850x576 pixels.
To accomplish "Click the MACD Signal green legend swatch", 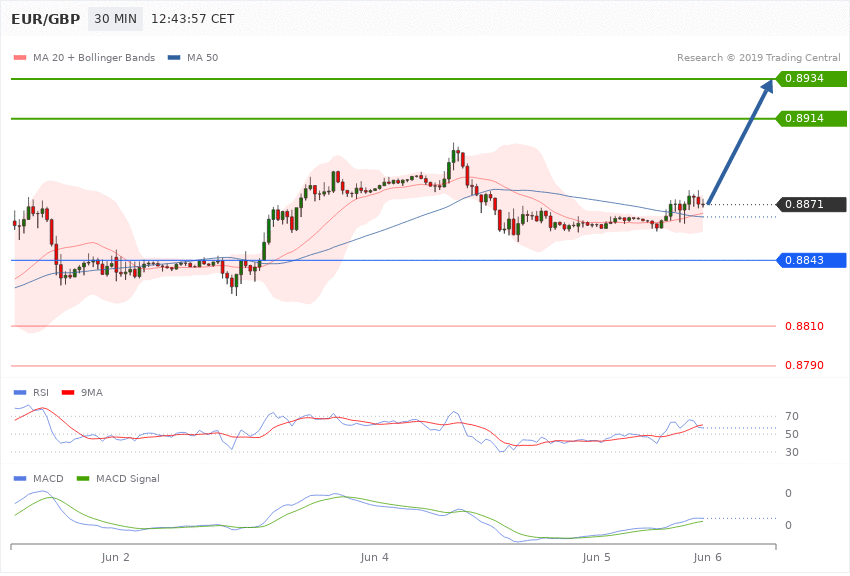I will [x=83, y=478].
